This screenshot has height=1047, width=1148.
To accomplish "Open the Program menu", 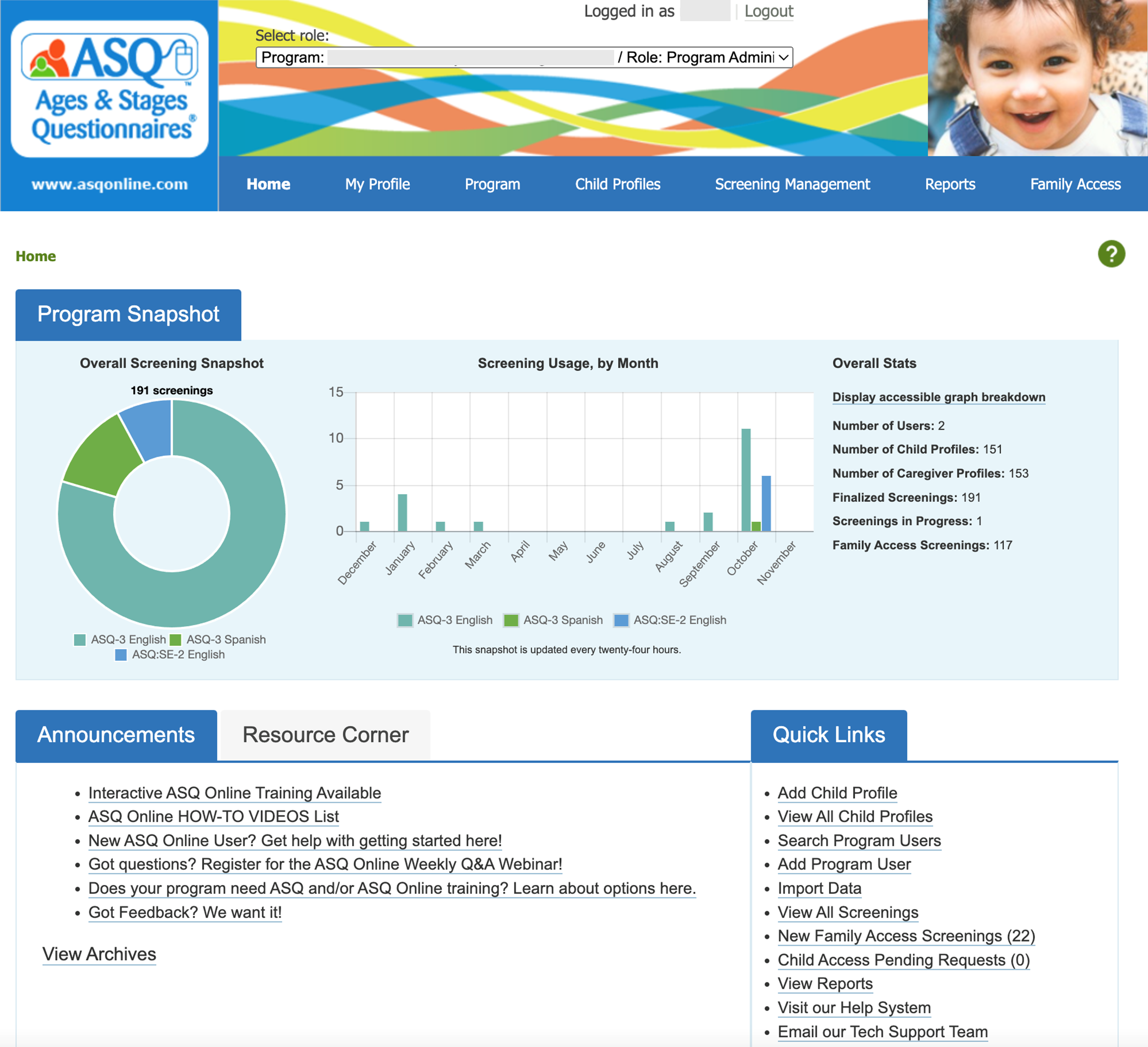I will click(493, 184).
